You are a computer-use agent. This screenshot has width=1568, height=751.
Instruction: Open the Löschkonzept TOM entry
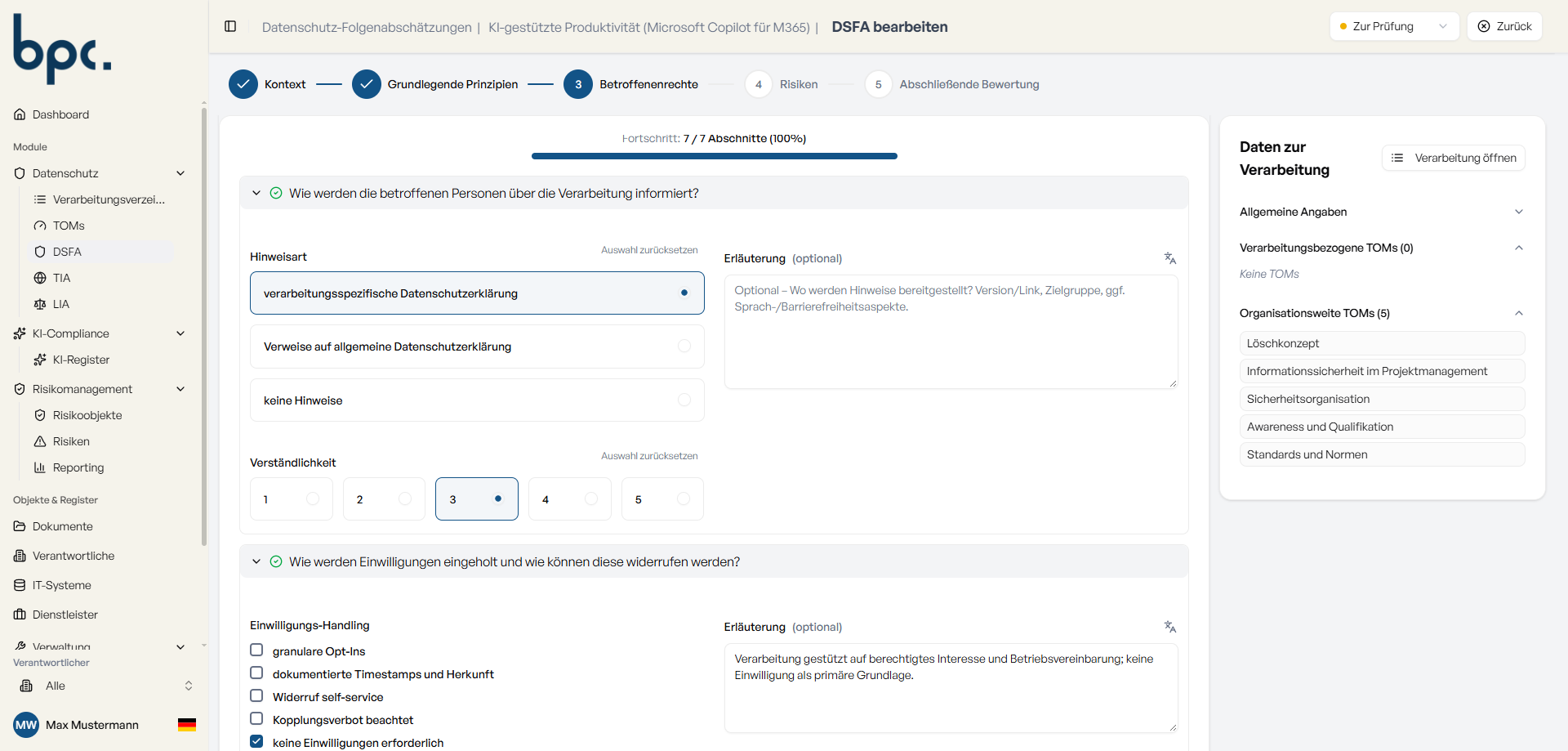[1382, 343]
